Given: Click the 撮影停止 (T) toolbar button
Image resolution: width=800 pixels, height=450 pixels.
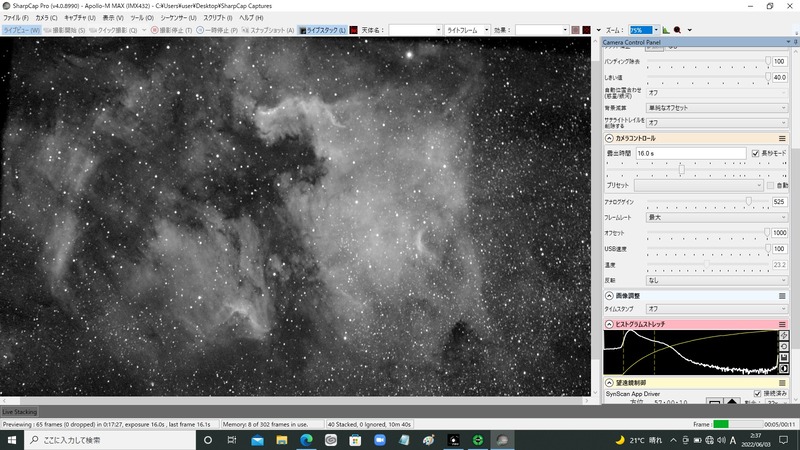Looking at the screenshot, I should (171, 30).
